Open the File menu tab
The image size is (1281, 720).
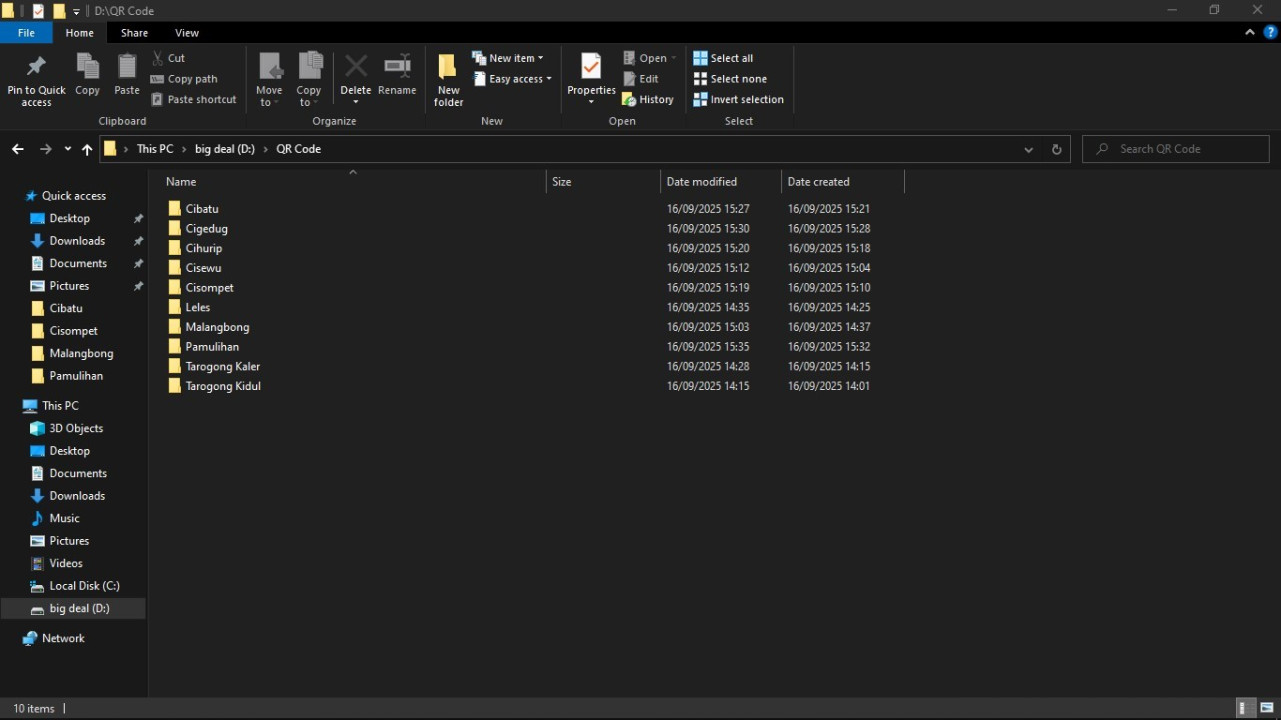26,33
